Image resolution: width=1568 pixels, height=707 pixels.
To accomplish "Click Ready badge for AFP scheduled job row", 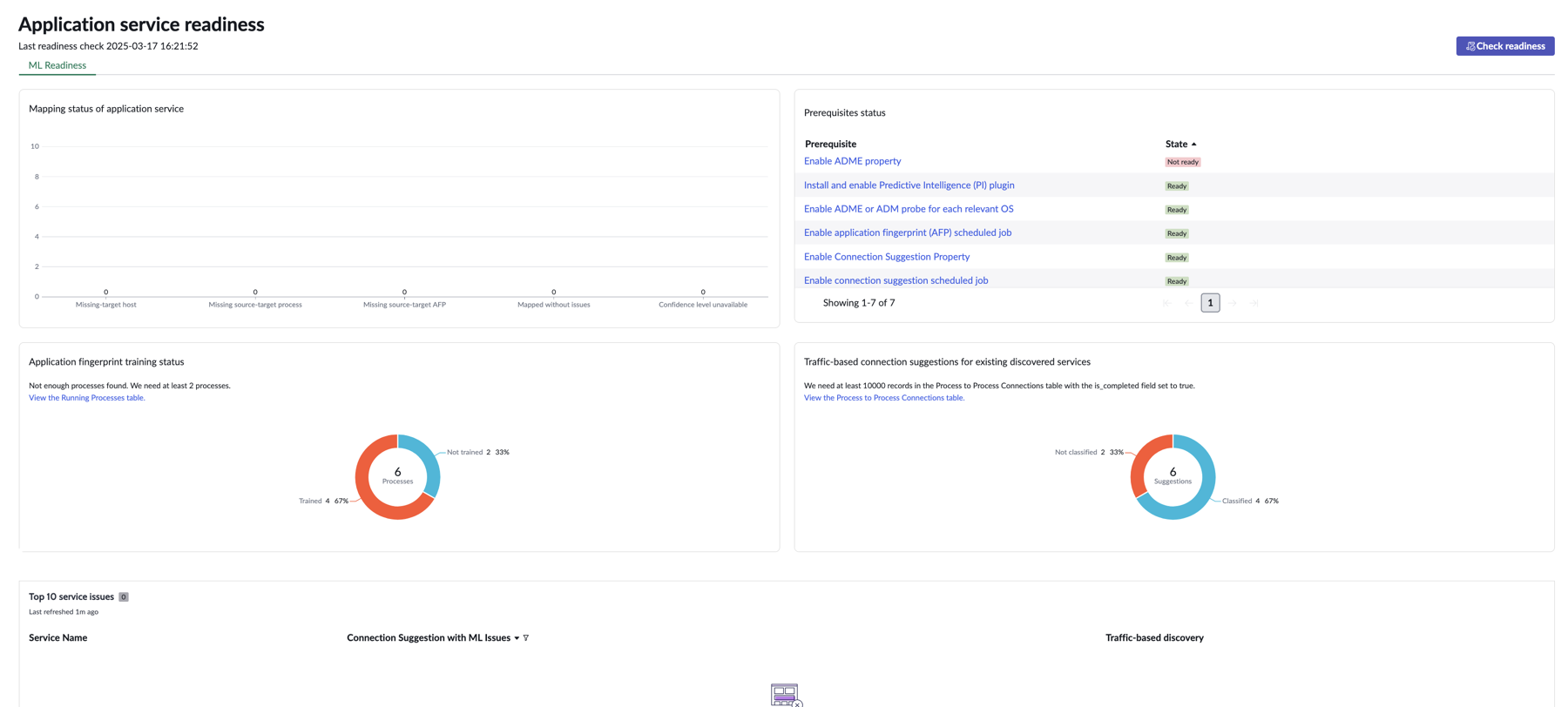I will [1176, 233].
